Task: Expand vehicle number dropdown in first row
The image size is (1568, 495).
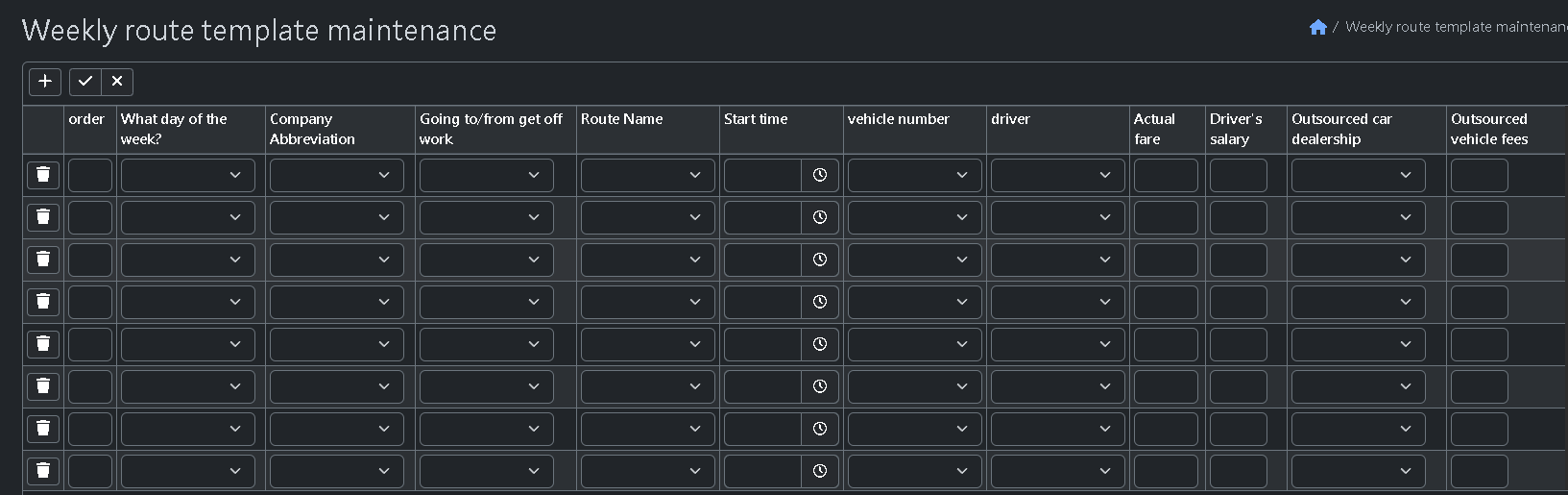Action: (x=914, y=175)
